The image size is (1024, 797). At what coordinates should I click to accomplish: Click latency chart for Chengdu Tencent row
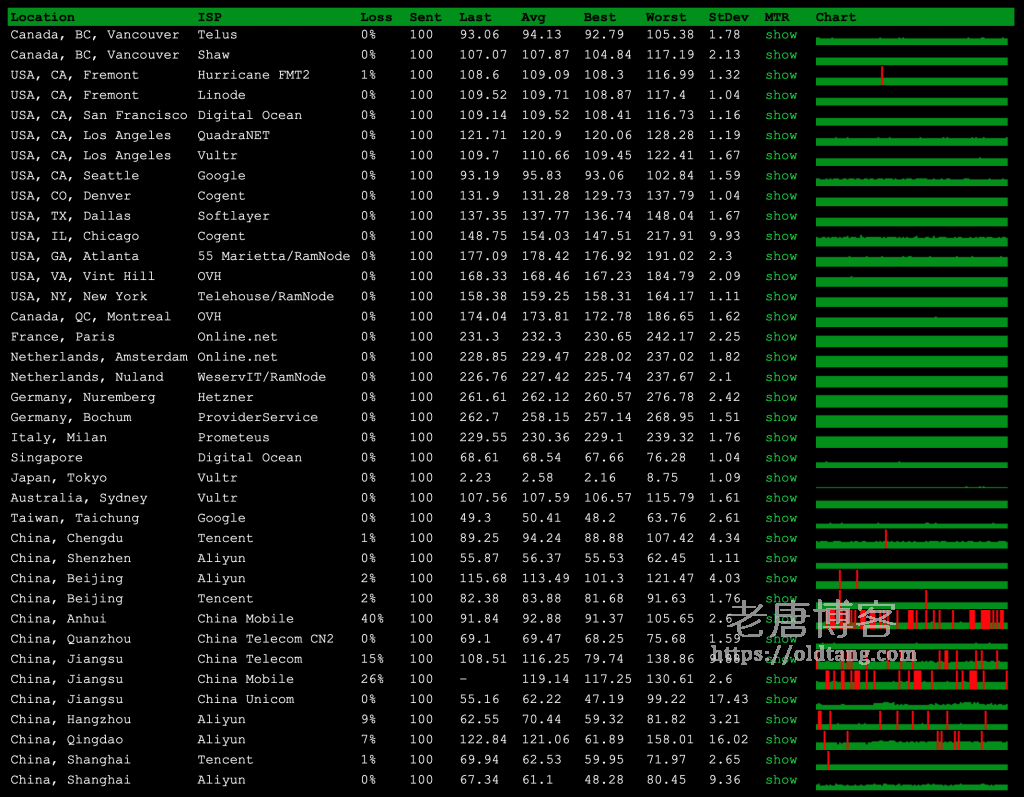(912, 539)
